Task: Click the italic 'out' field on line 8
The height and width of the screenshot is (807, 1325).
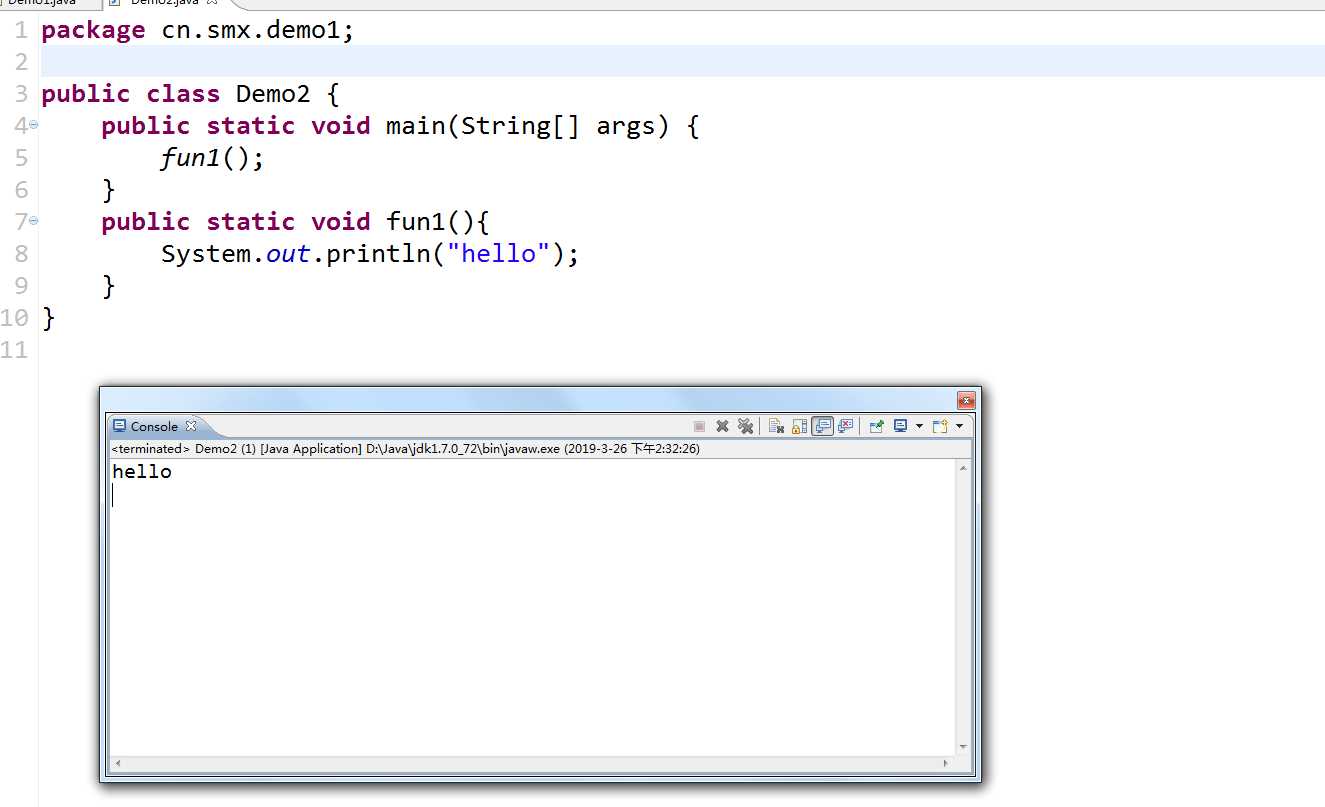Action: click(288, 254)
